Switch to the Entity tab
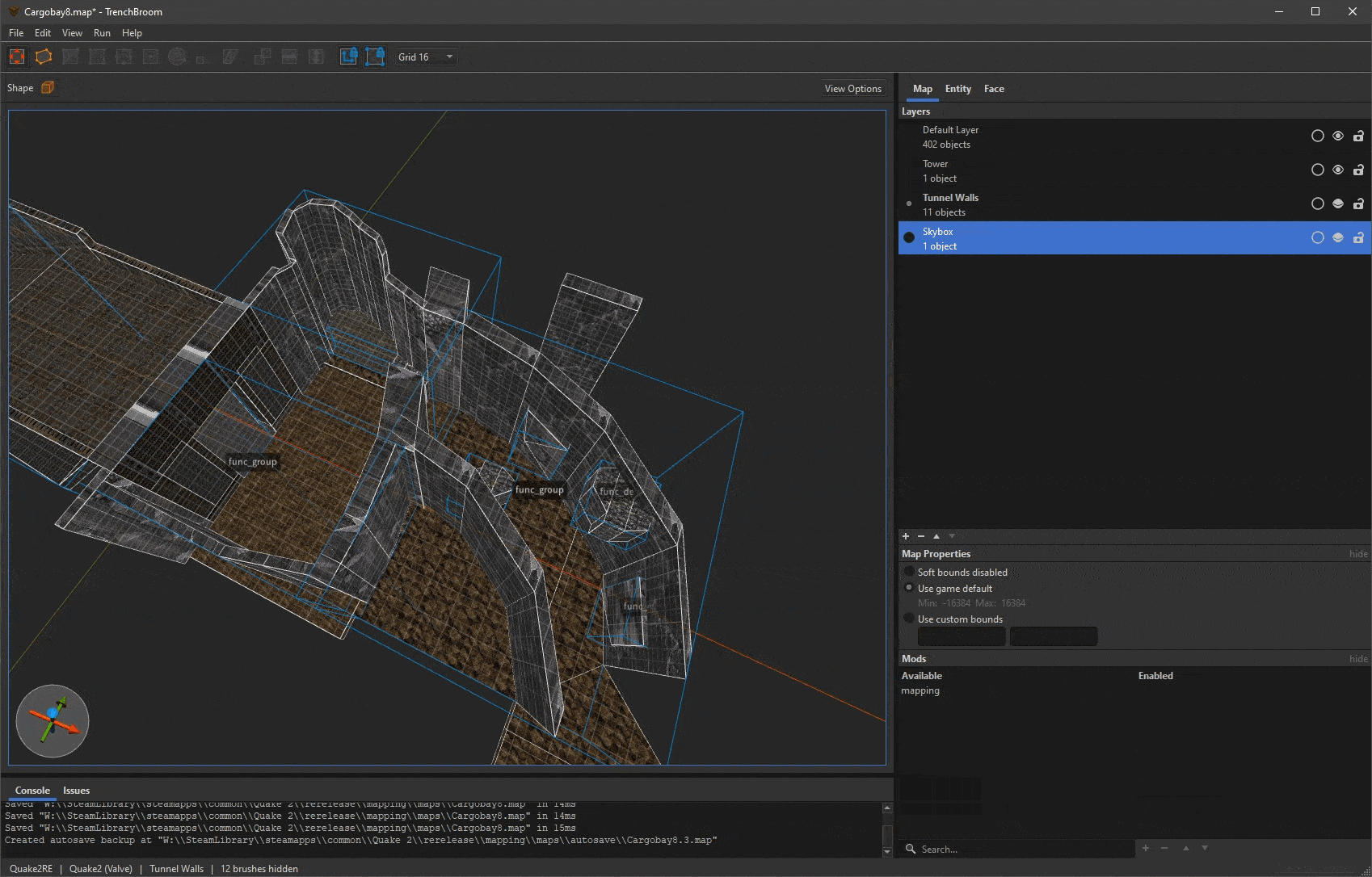1372x877 pixels. click(957, 89)
